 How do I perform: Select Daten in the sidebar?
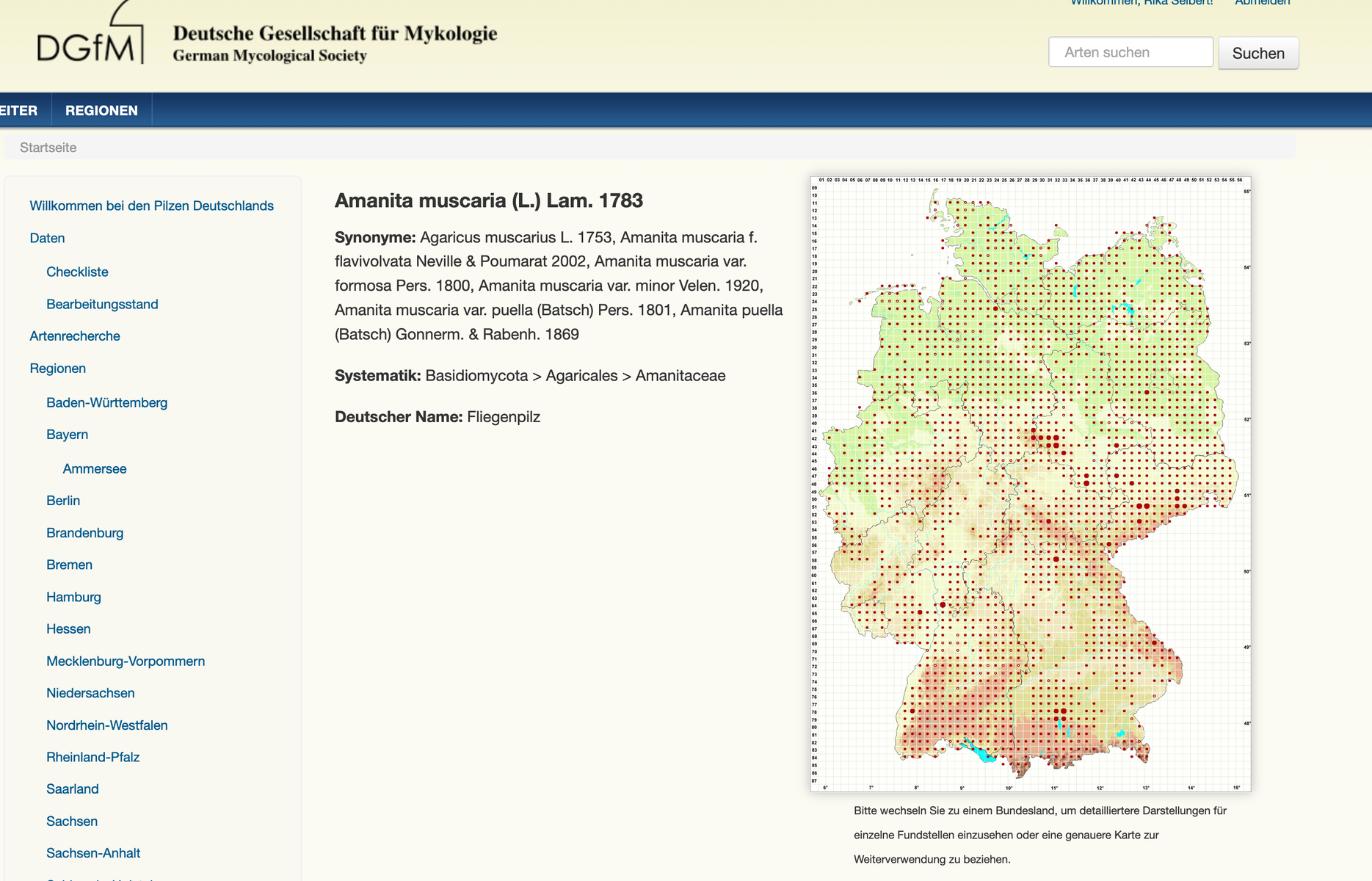point(47,238)
